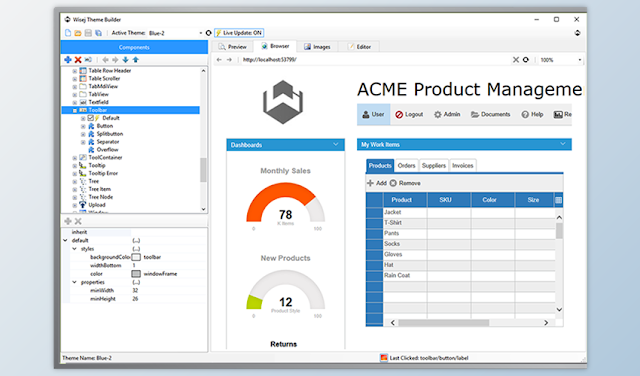Screen dimensions: 640x376
Task: Reload the browser page
Action: coord(526,60)
